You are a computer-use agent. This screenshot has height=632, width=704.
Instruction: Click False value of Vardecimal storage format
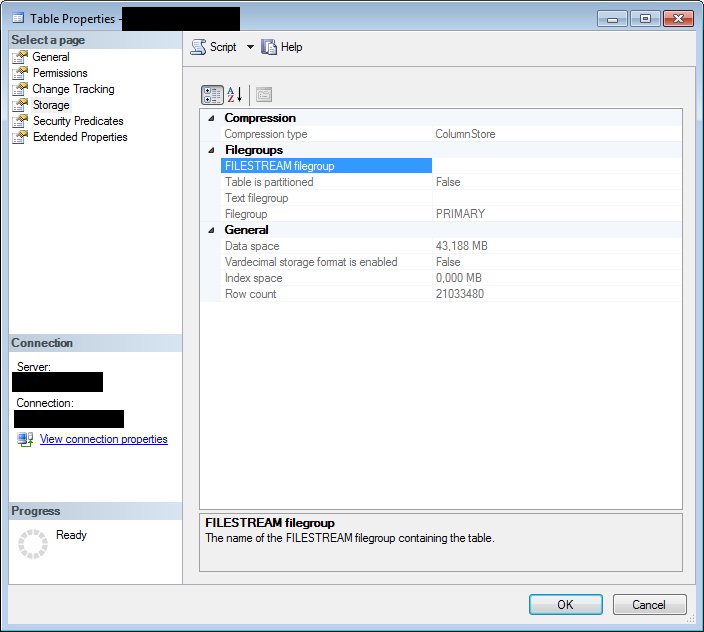click(x=448, y=262)
